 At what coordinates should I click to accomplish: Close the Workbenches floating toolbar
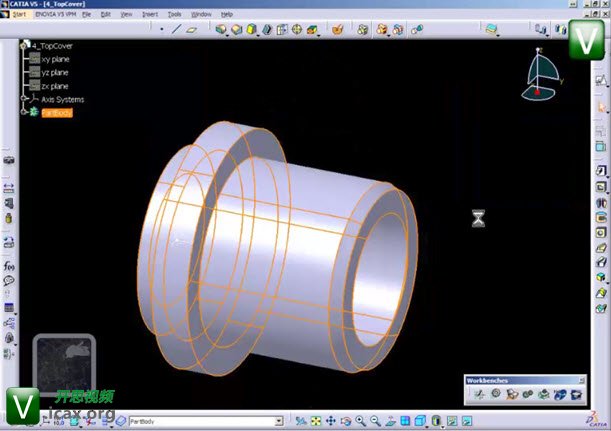click(582, 381)
